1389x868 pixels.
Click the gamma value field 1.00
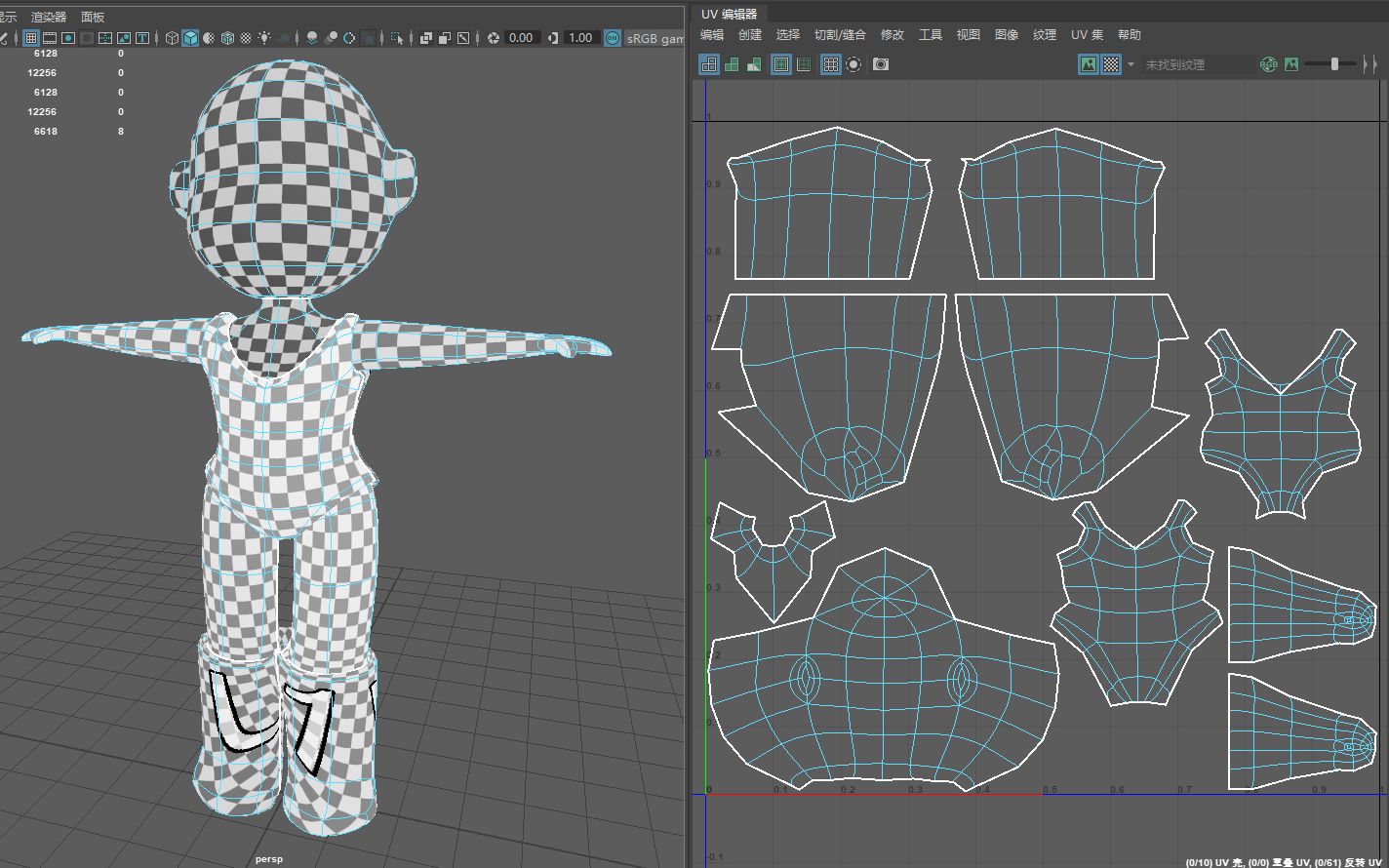point(580,38)
